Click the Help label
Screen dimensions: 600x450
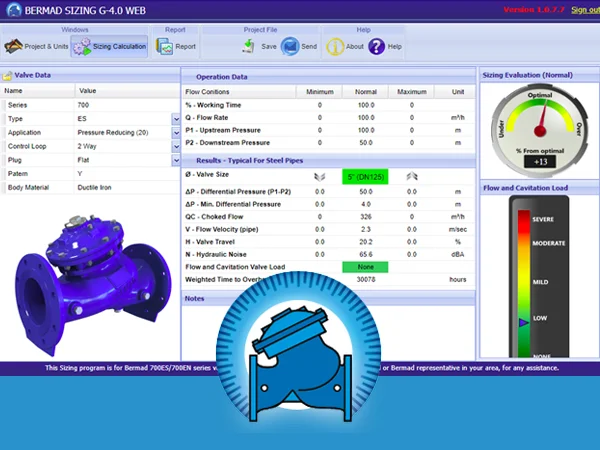click(x=395, y=47)
